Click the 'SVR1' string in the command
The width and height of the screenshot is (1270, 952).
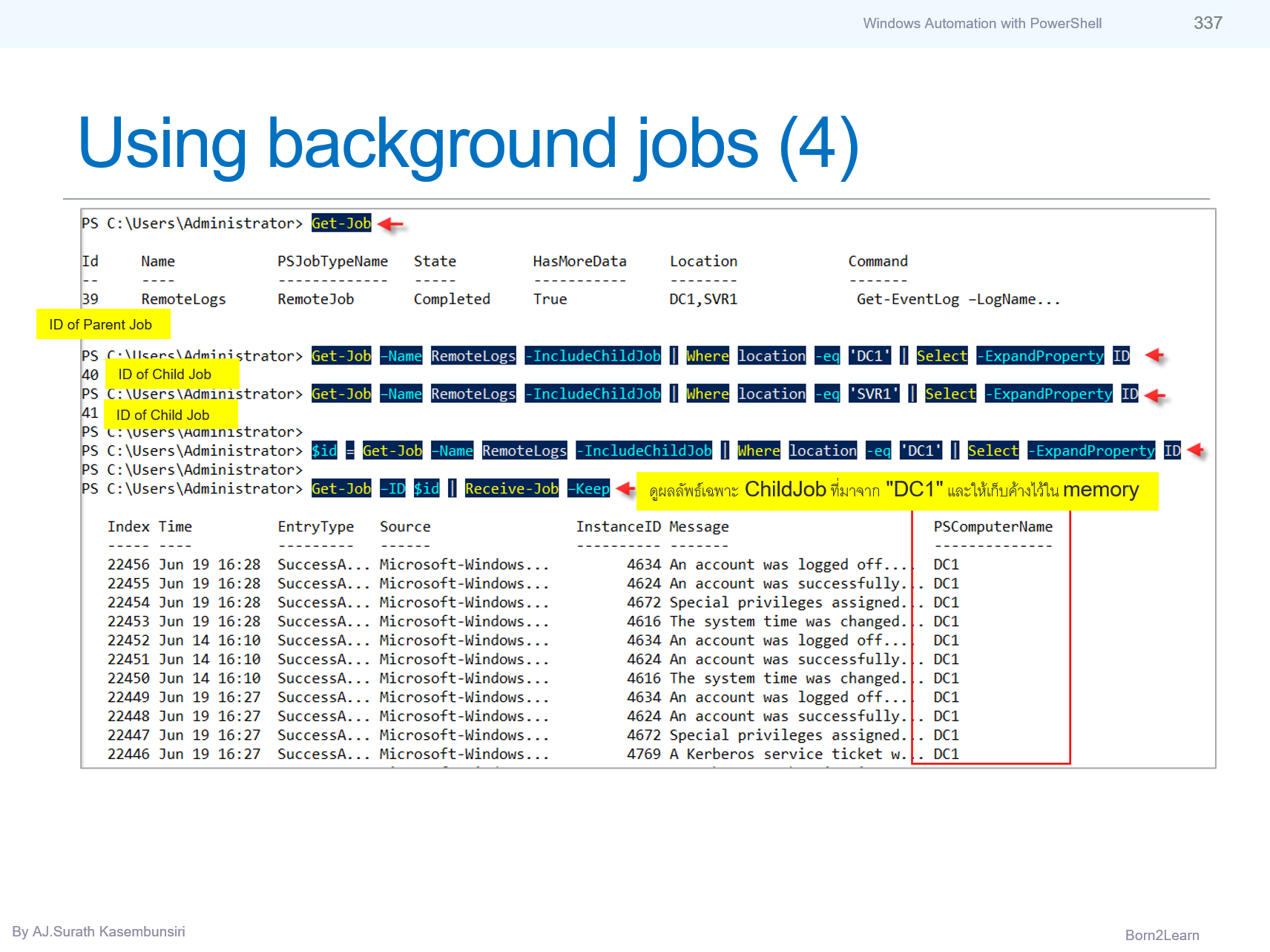874,394
